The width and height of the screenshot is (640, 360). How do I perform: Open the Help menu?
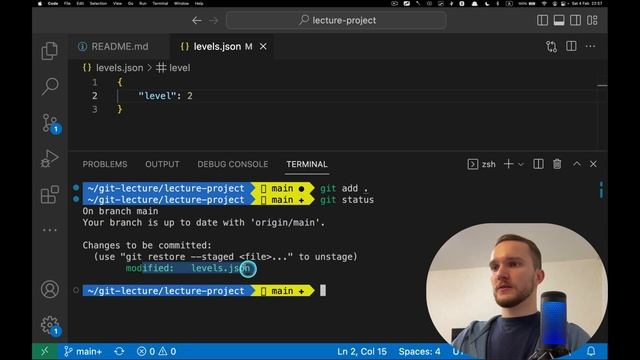coord(199,3)
